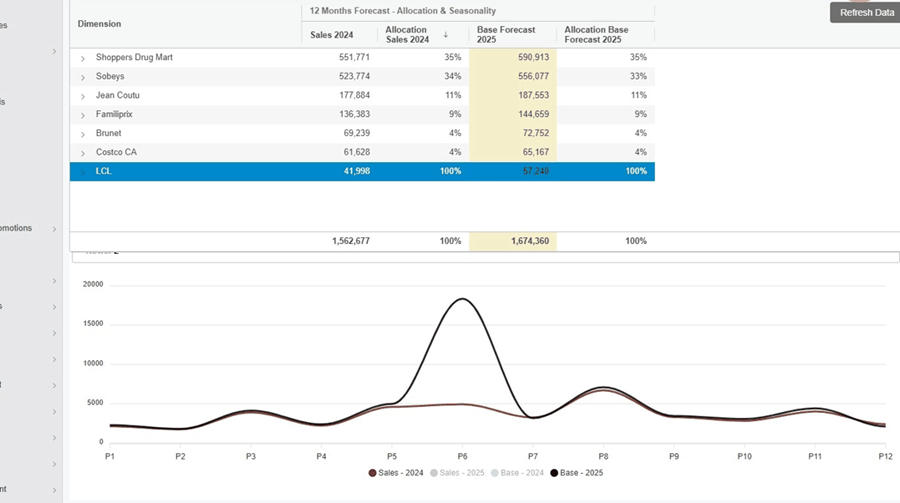Select the 'Jean Coutu' row name

pyautogui.click(x=117, y=95)
